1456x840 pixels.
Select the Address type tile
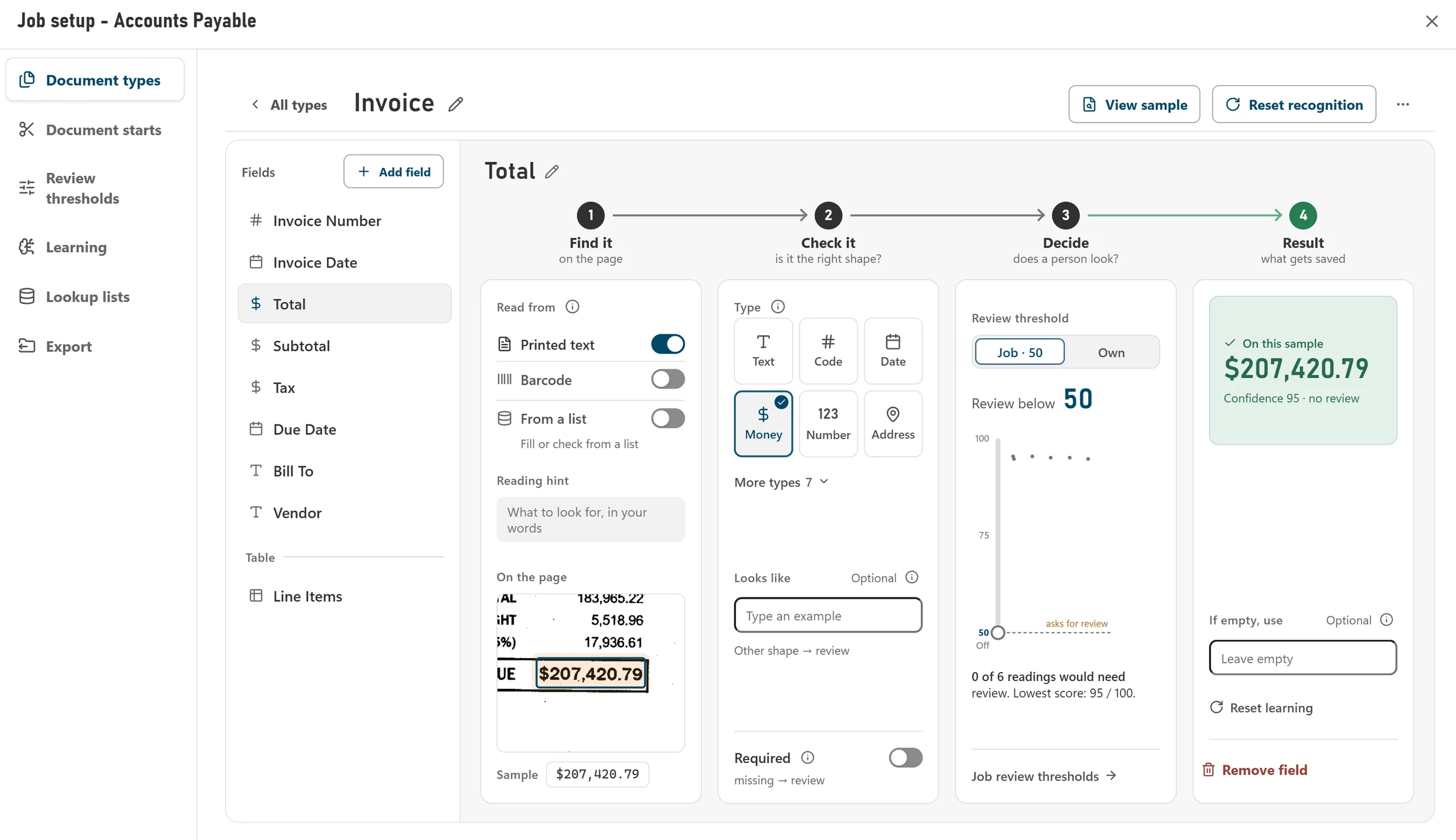pyautogui.click(x=893, y=424)
